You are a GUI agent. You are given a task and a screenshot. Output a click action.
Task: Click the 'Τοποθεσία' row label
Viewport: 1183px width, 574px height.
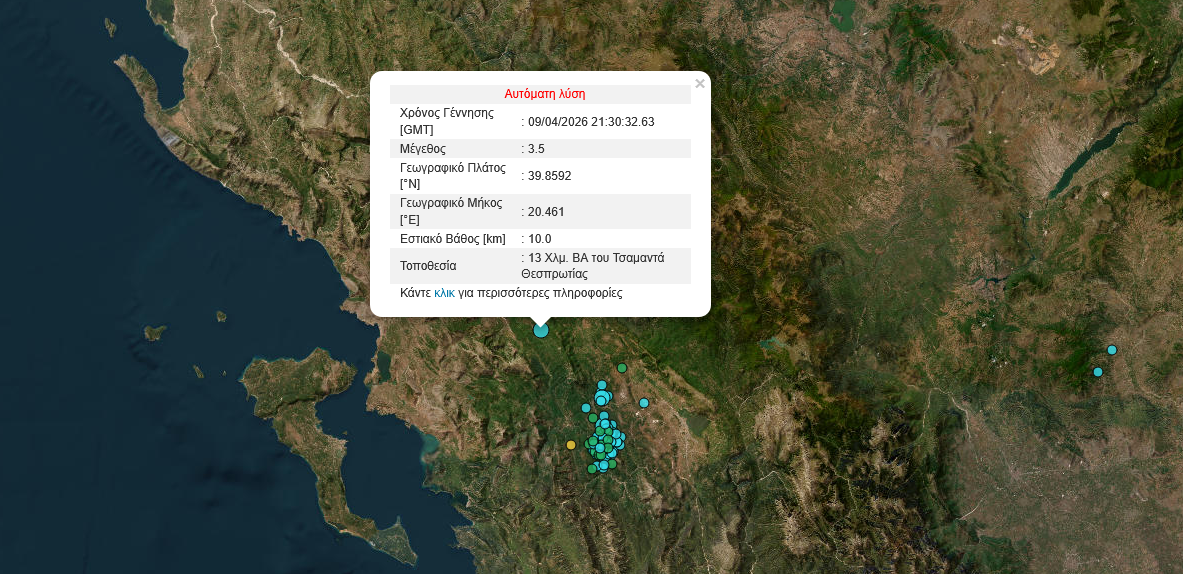point(428,266)
